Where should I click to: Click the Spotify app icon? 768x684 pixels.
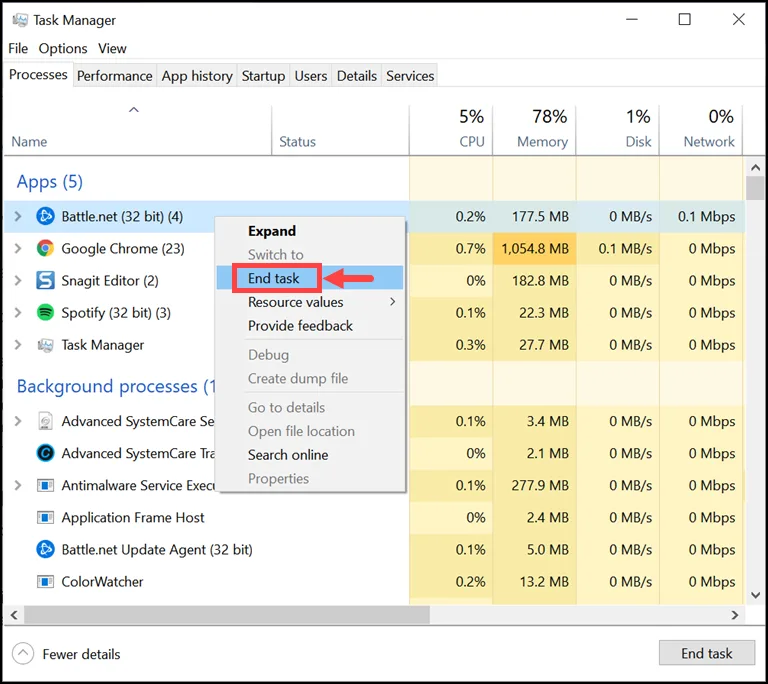coord(46,313)
